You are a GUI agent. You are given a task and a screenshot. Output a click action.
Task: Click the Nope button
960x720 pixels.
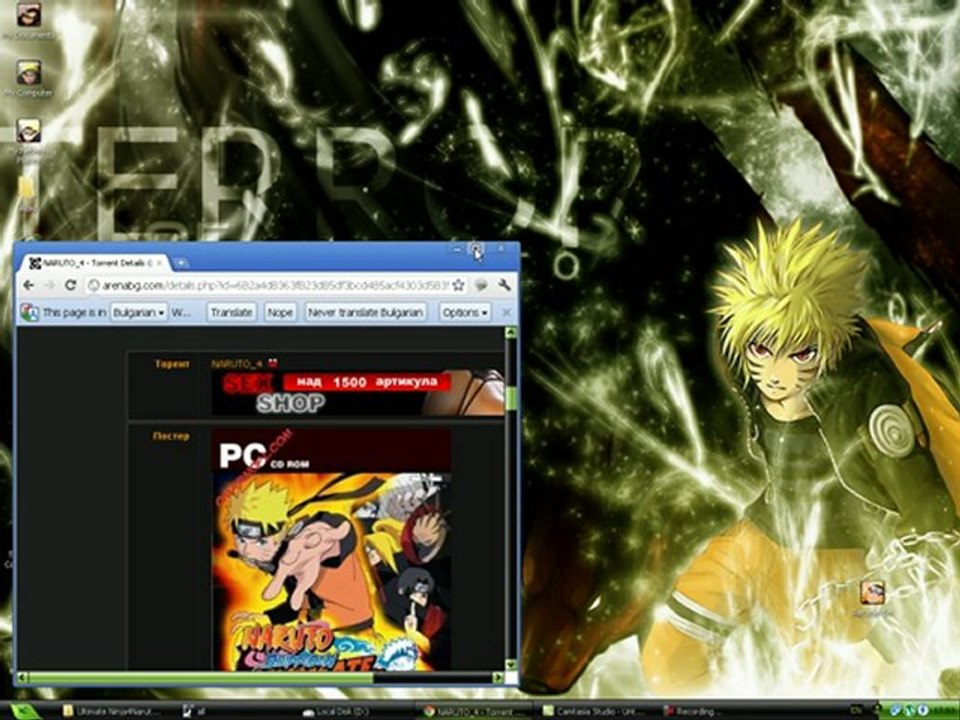280,312
